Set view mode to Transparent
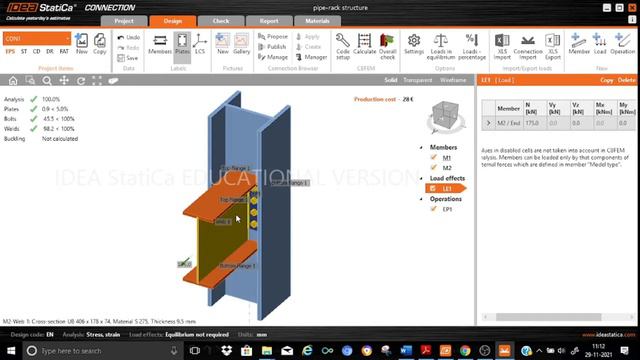Viewport: 640px width, 360px height. 418,80
